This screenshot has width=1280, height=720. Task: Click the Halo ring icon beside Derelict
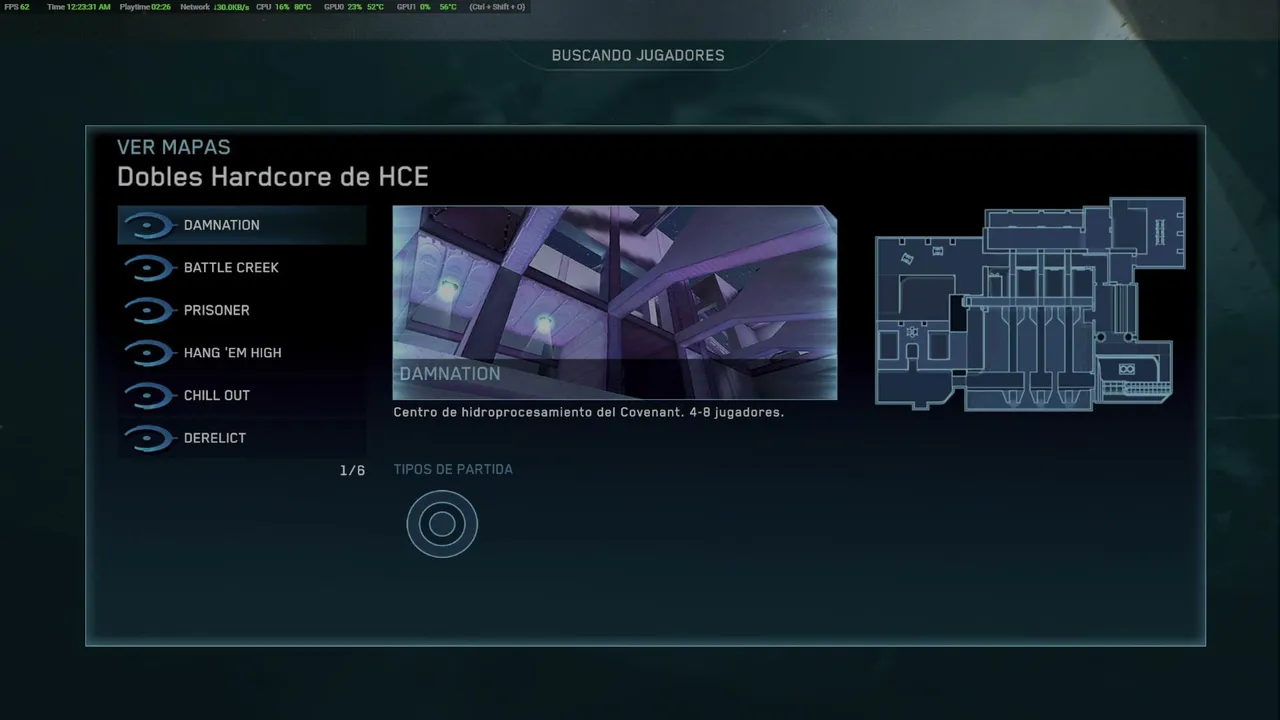(149, 438)
